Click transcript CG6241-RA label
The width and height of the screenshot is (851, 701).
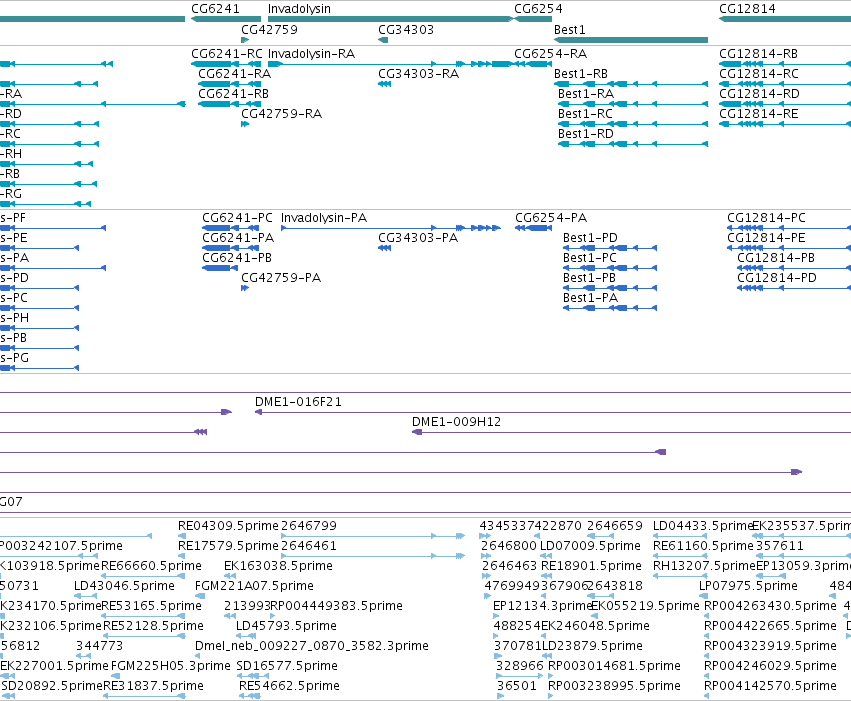click(x=234, y=74)
